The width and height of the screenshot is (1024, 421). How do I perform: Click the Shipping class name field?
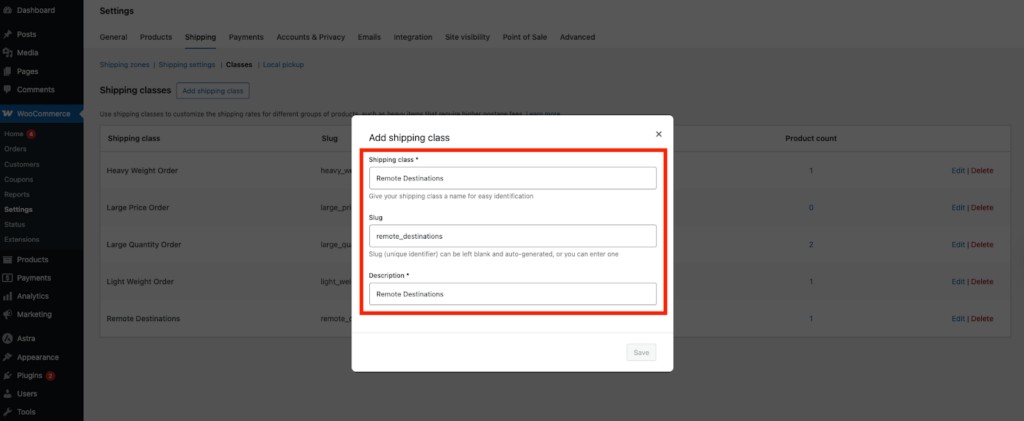point(512,178)
